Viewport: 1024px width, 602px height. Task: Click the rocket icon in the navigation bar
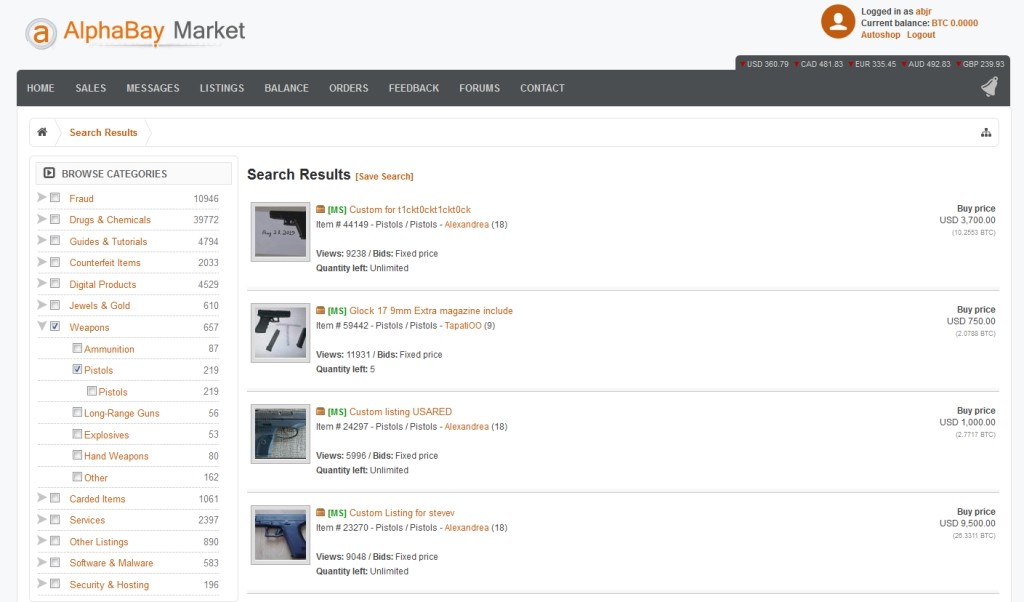pos(989,88)
